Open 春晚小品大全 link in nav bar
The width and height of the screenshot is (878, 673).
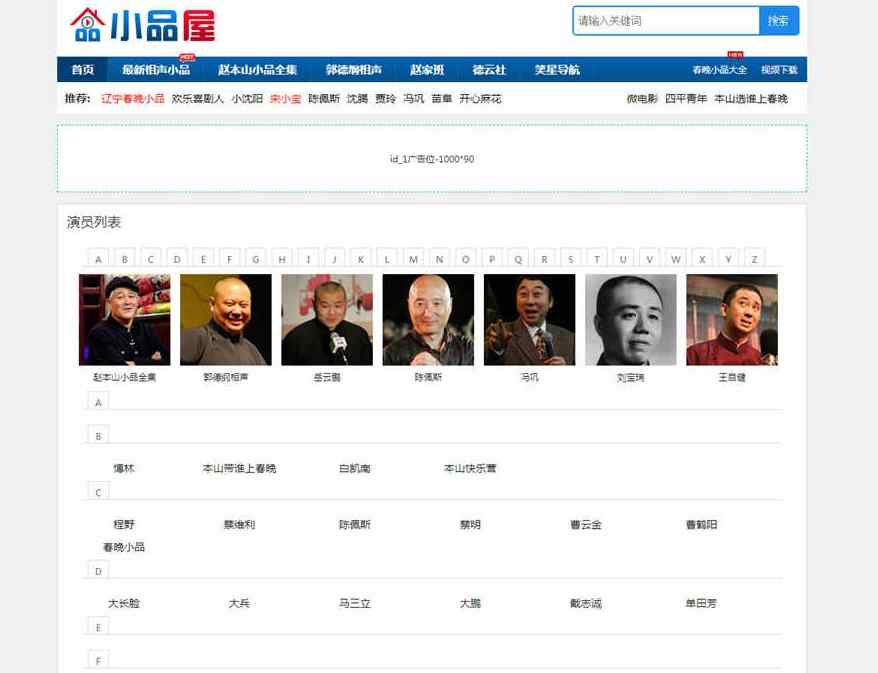click(719, 70)
